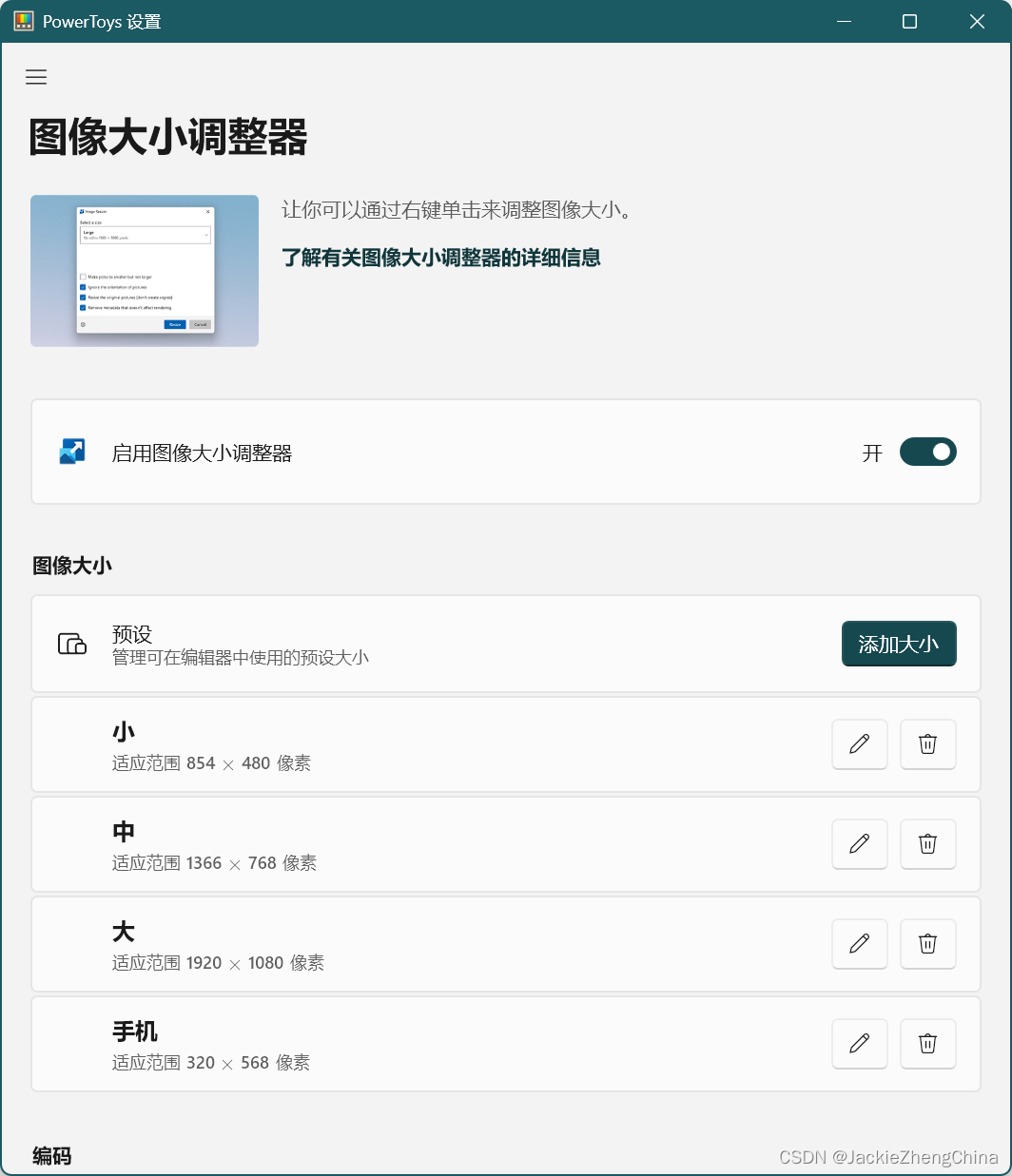Select the 小 preset row title
Screen dimensions: 1012x1176
124,732
